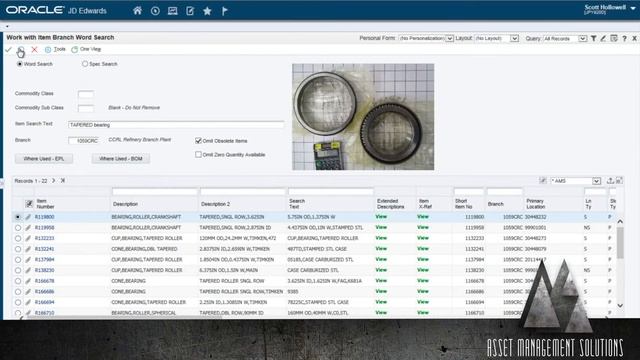Click Item X-Ref View link for R132241
Screen dimensions: 640x360
(x=423, y=249)
